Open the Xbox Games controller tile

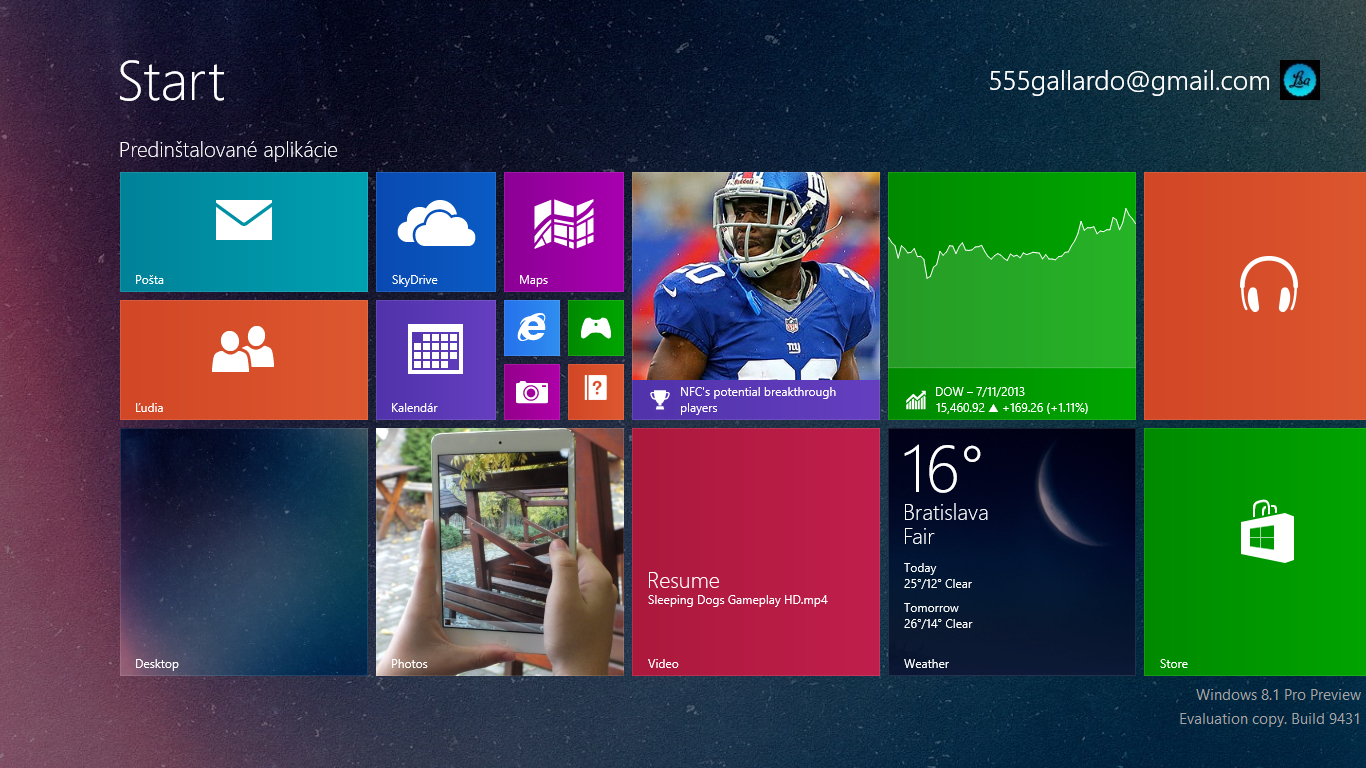[x=596, y=328]
